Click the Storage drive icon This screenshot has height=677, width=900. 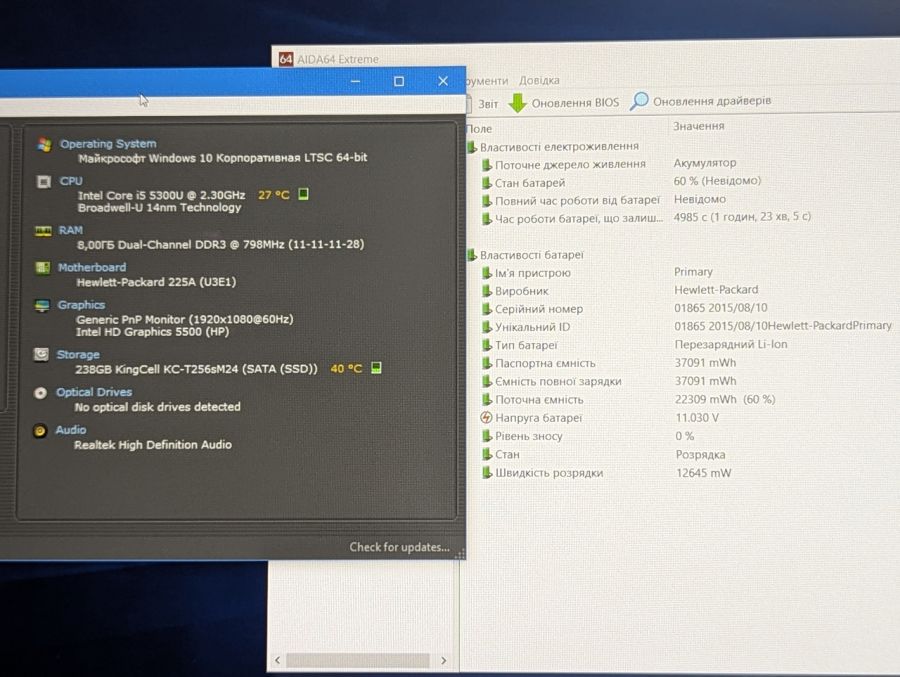coord(41,354)
